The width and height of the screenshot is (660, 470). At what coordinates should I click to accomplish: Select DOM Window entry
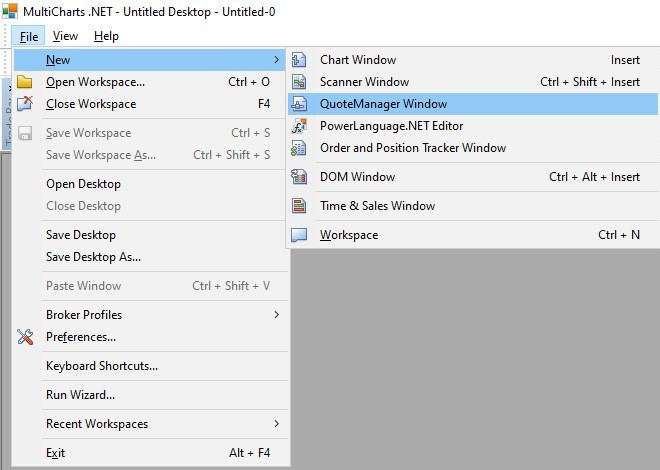pos(473,177)
